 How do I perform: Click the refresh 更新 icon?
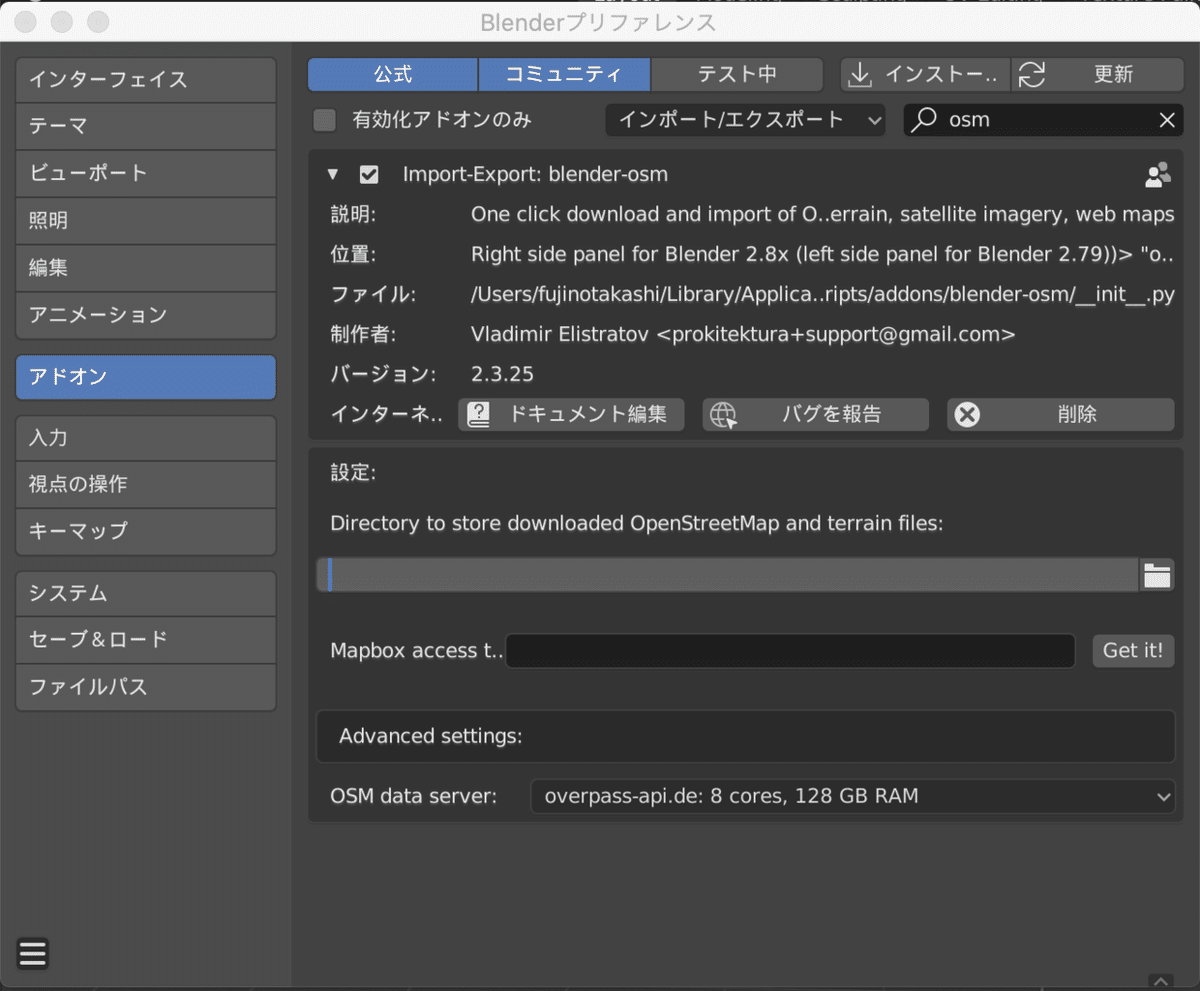pos(1032,74)
